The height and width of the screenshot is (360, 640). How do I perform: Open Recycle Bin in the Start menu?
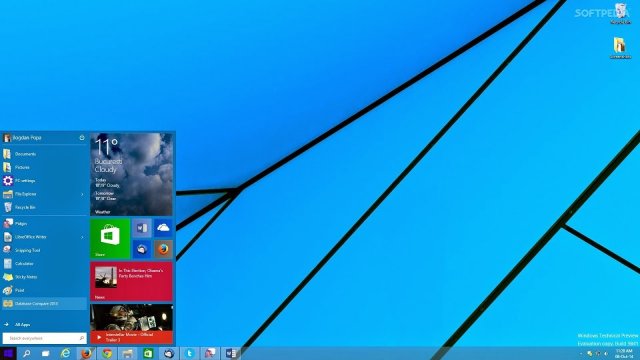[44, 207]
